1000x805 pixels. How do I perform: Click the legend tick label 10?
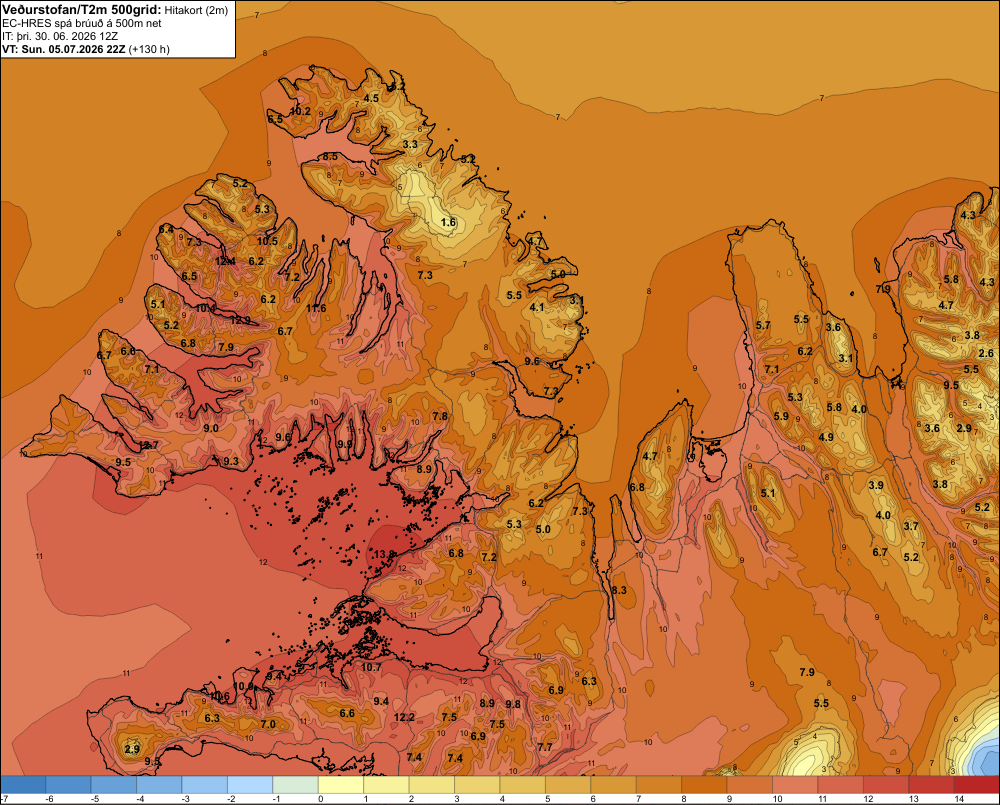pos(777,799)
